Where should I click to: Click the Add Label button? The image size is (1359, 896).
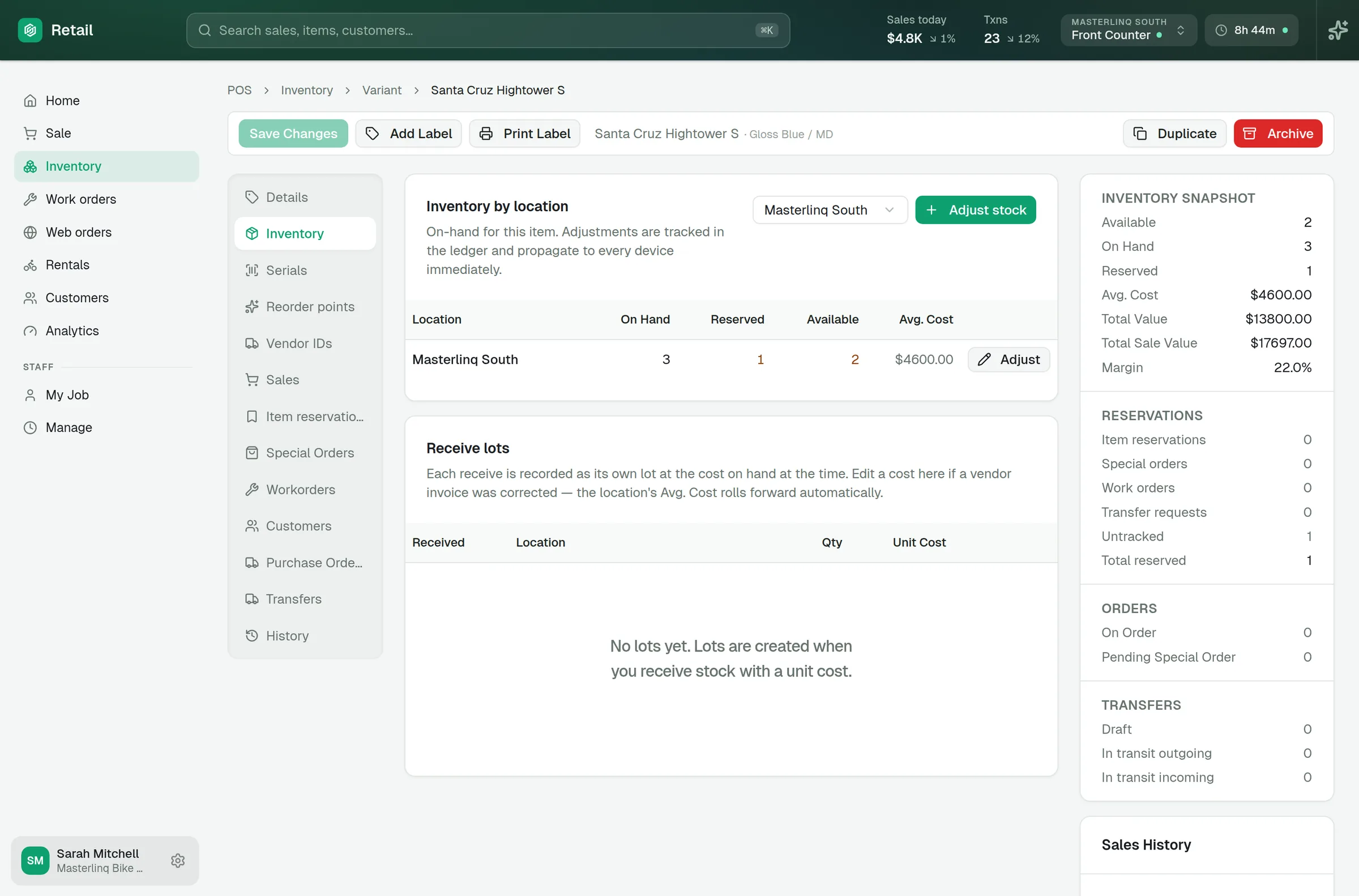point(409,134)
